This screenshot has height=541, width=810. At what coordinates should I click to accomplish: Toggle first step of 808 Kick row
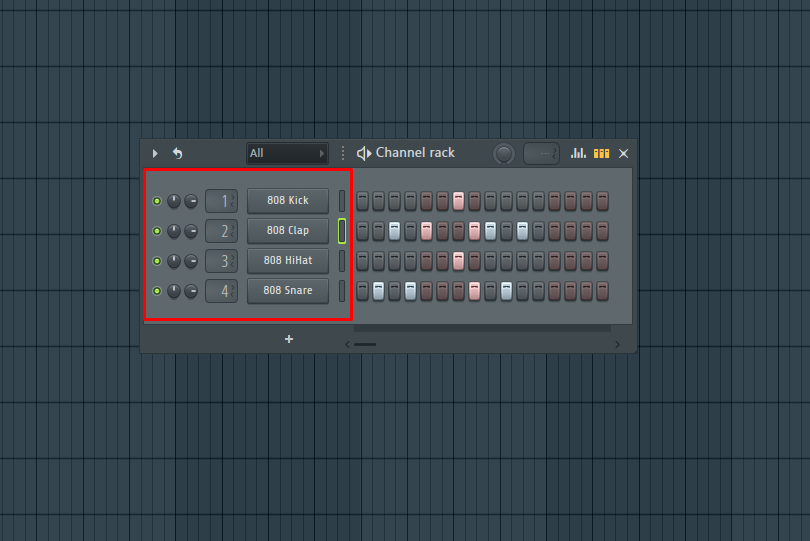pyautogui.click(x=363, y=201)
